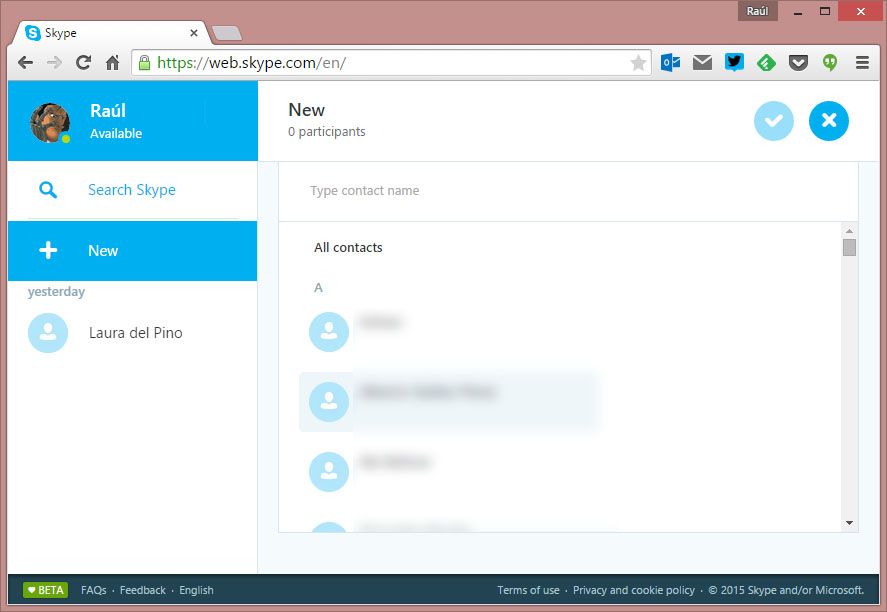The width and height of the screenshot is (887, 612).
Task: Click the plus icon beside New
Action: (48, 250)
